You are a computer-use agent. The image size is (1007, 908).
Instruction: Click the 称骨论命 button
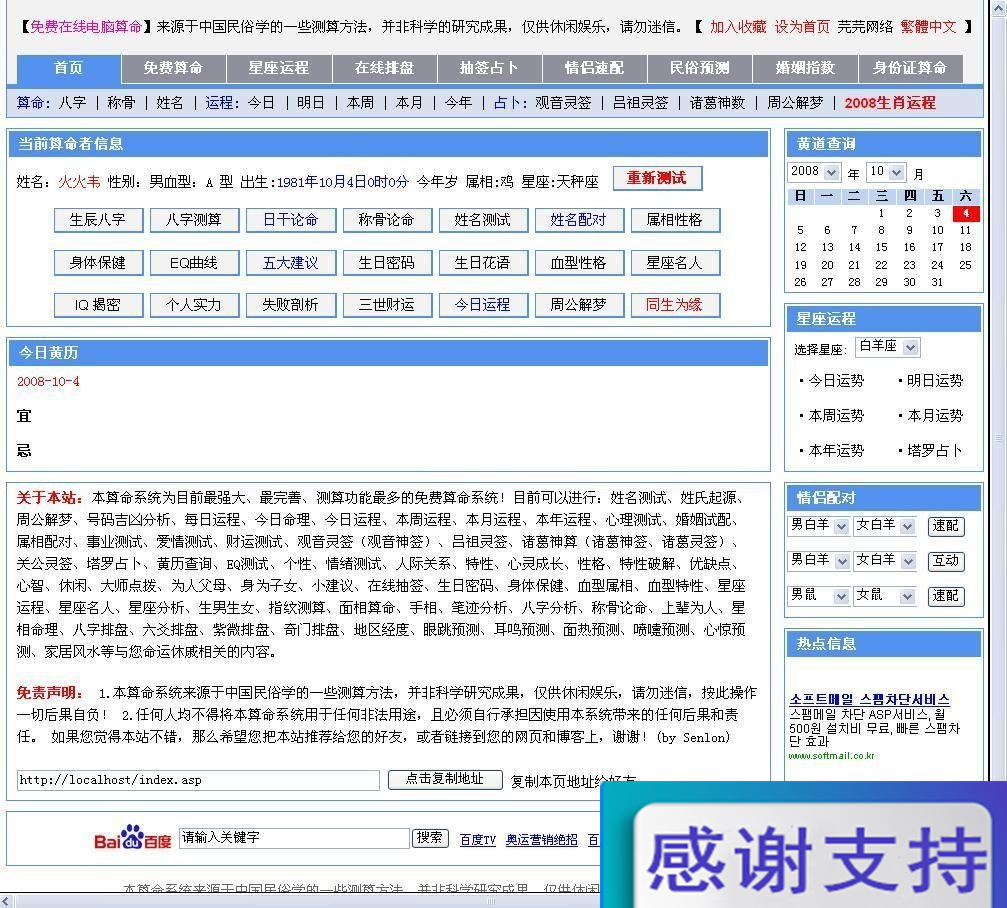pyautogui.click(x=387, y=220)
